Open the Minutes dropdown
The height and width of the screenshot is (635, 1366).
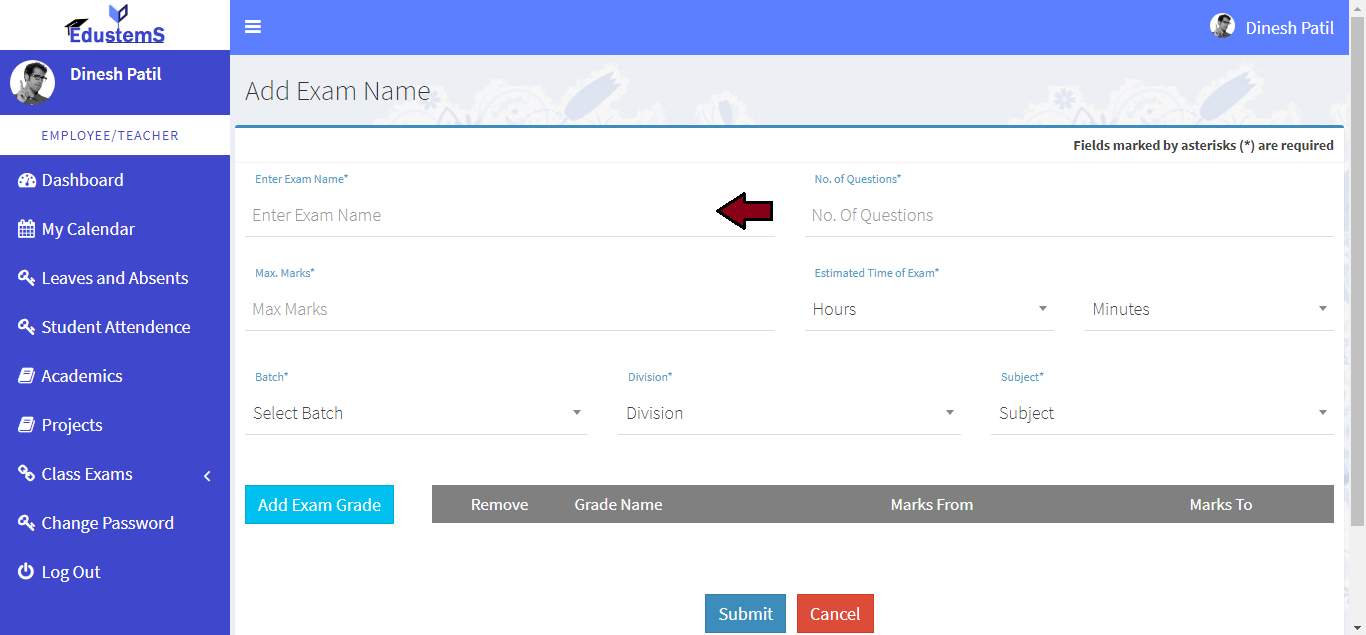coord(1208,309)
